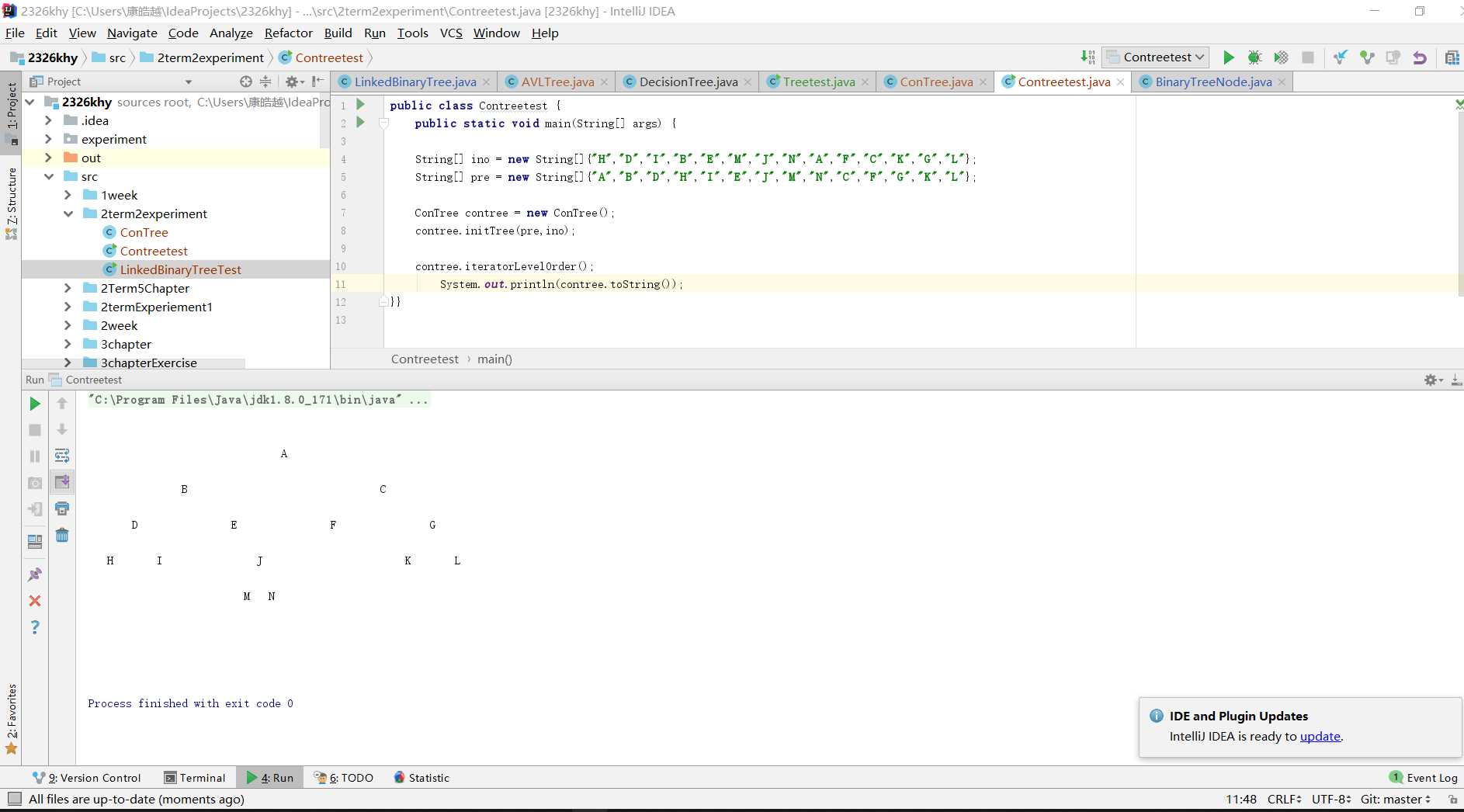Open Project view selector dropdown
This screenshot has height=812, width=1464.
188,82
